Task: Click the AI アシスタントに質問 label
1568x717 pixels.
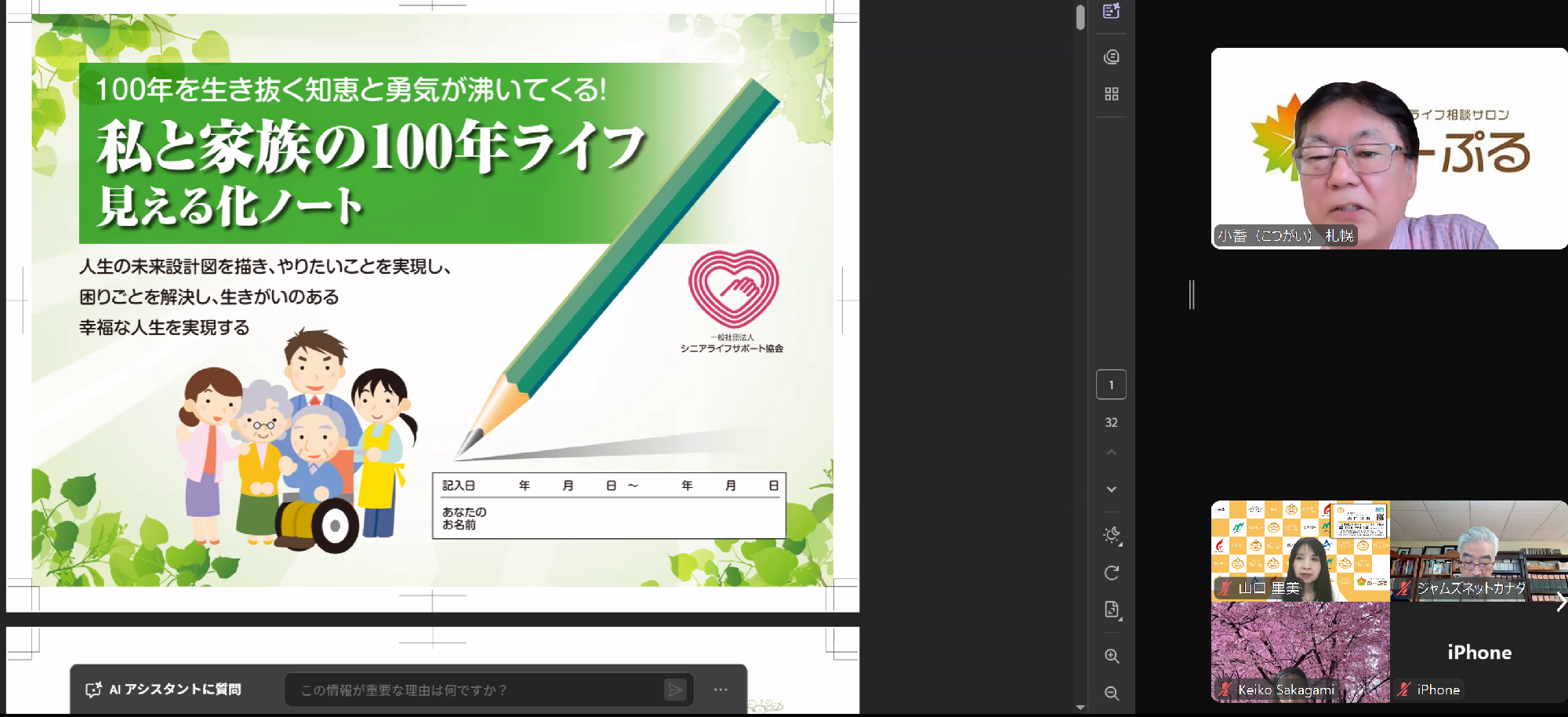Action: (x=175, y=690)
